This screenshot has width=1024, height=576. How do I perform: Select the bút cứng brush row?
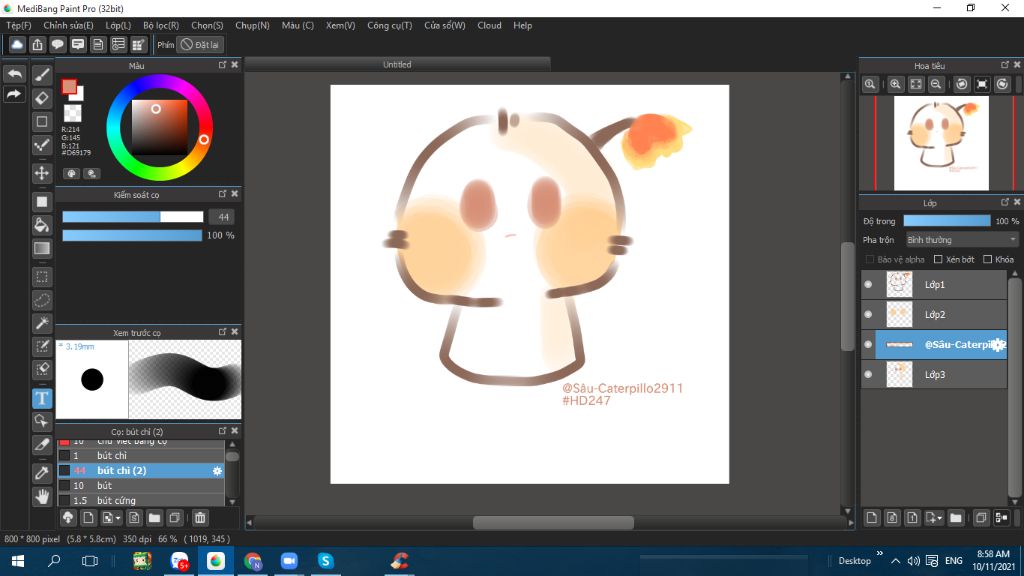pos(141,501)
